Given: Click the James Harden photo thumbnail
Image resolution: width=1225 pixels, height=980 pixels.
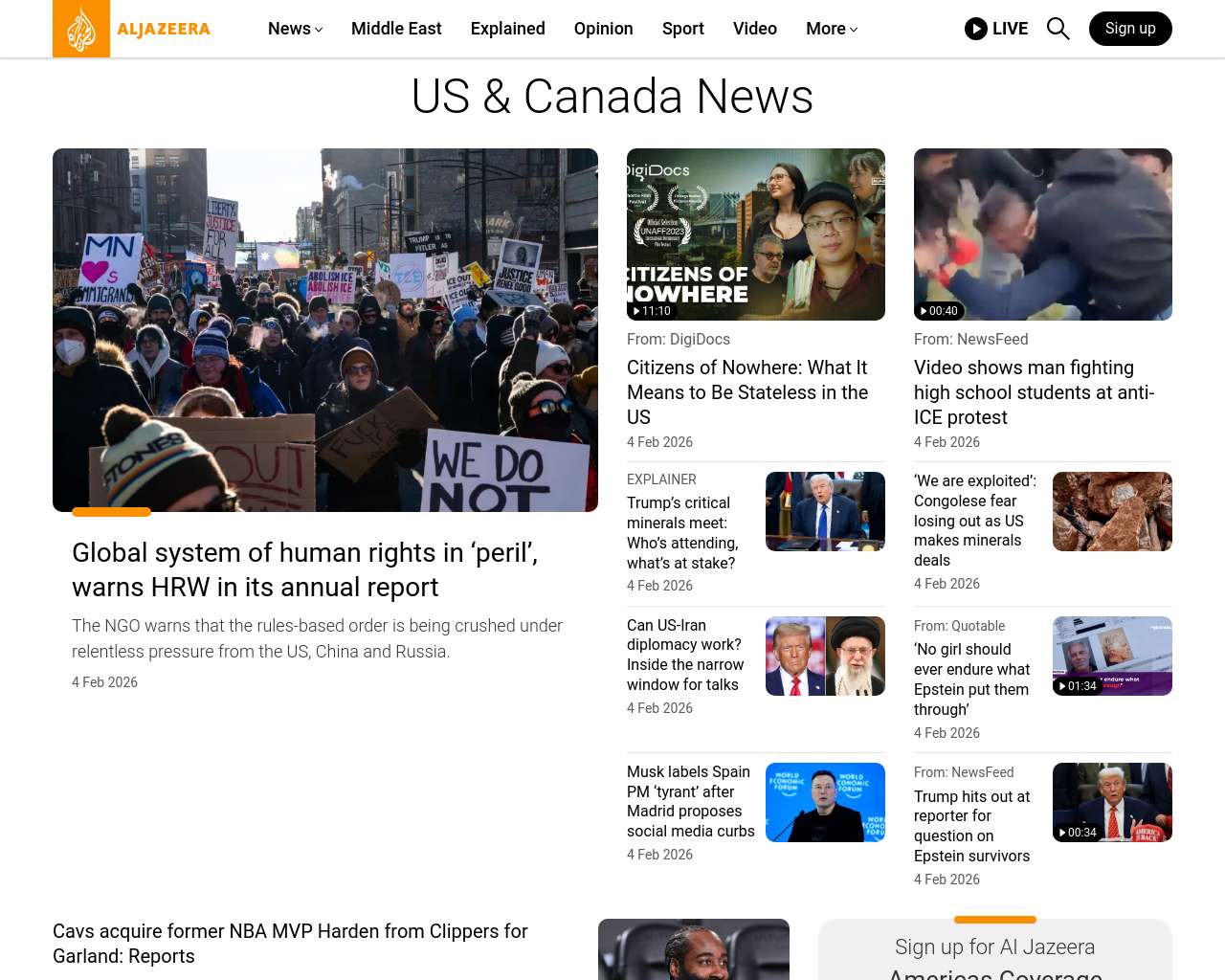Looking at the screenshot, I should (x=694, y=949).
